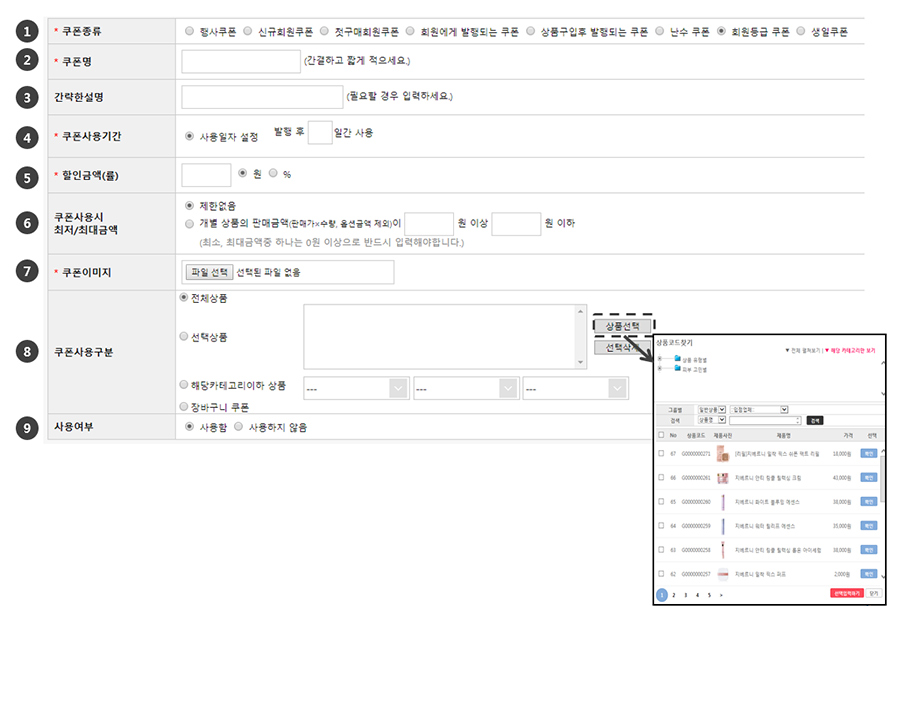Viewport: 900px width, 705px height.
Task: Click the 상품선택 button
Action: 622,326
